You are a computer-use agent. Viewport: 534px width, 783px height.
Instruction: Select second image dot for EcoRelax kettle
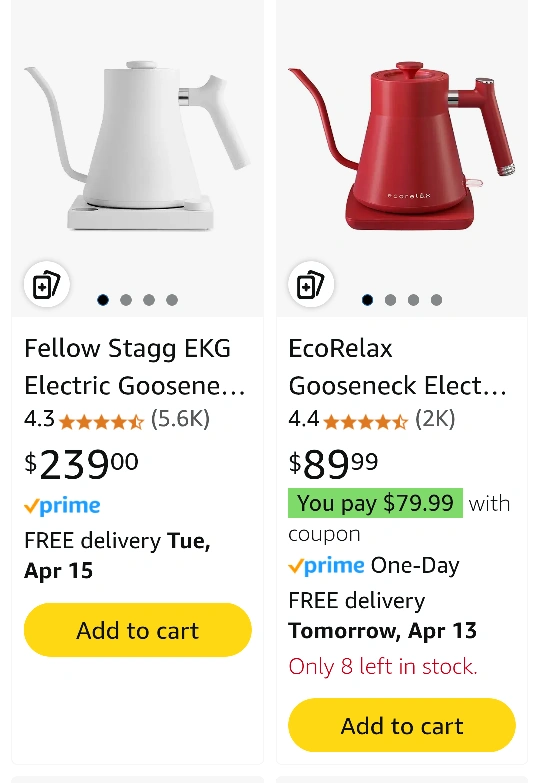[391, 300]
